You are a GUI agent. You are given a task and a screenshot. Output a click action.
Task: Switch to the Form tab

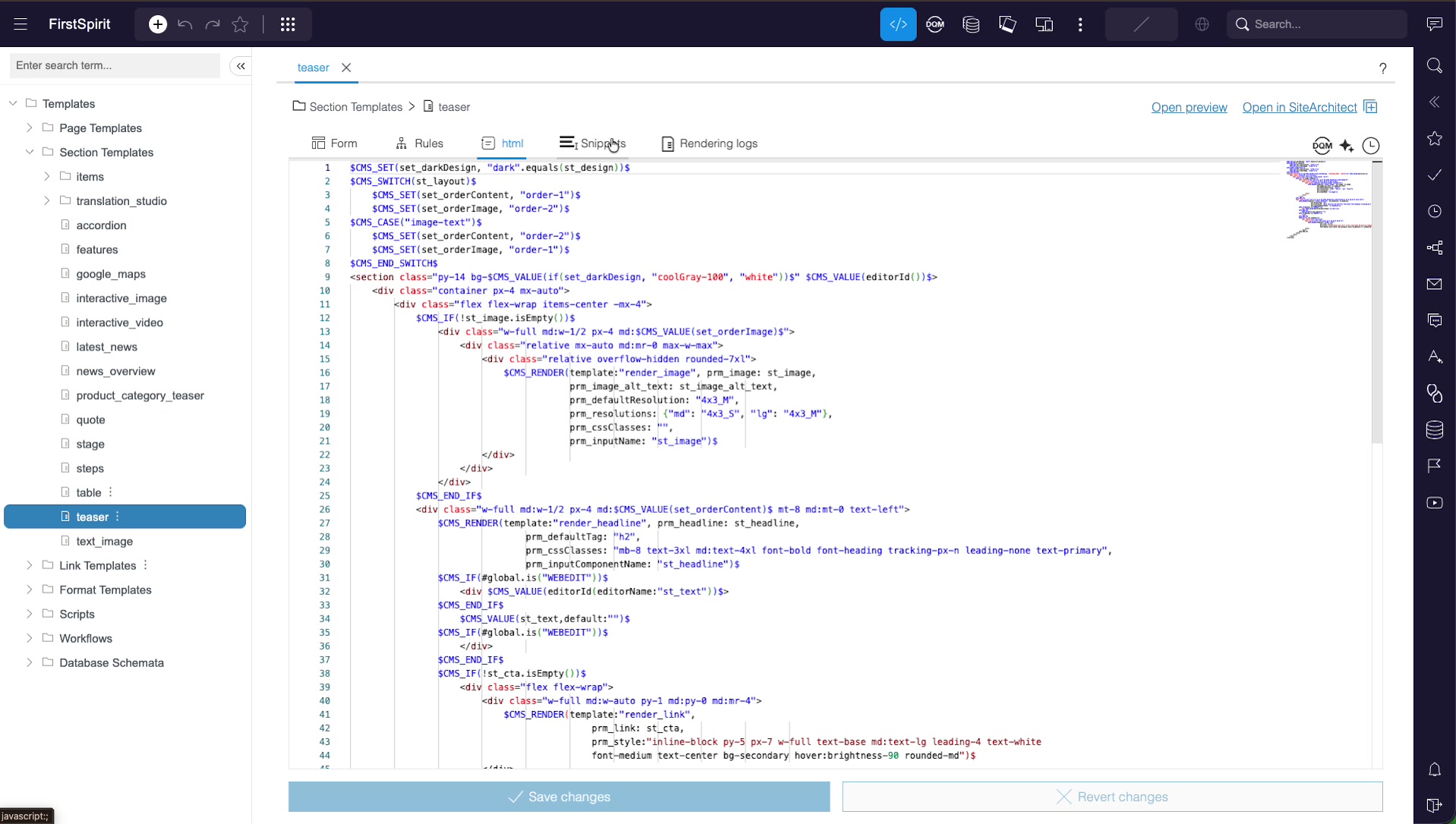334,143
